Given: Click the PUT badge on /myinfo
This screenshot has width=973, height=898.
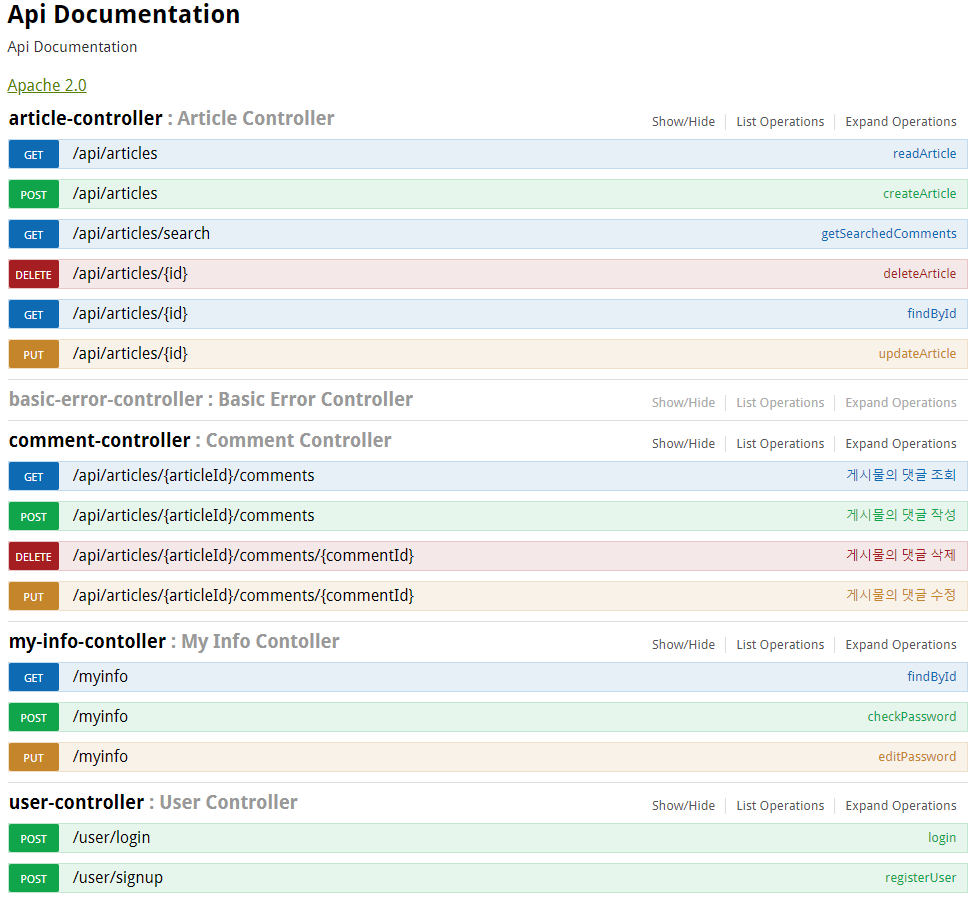Looking at the screenshot, I should [x=33, y=757].
